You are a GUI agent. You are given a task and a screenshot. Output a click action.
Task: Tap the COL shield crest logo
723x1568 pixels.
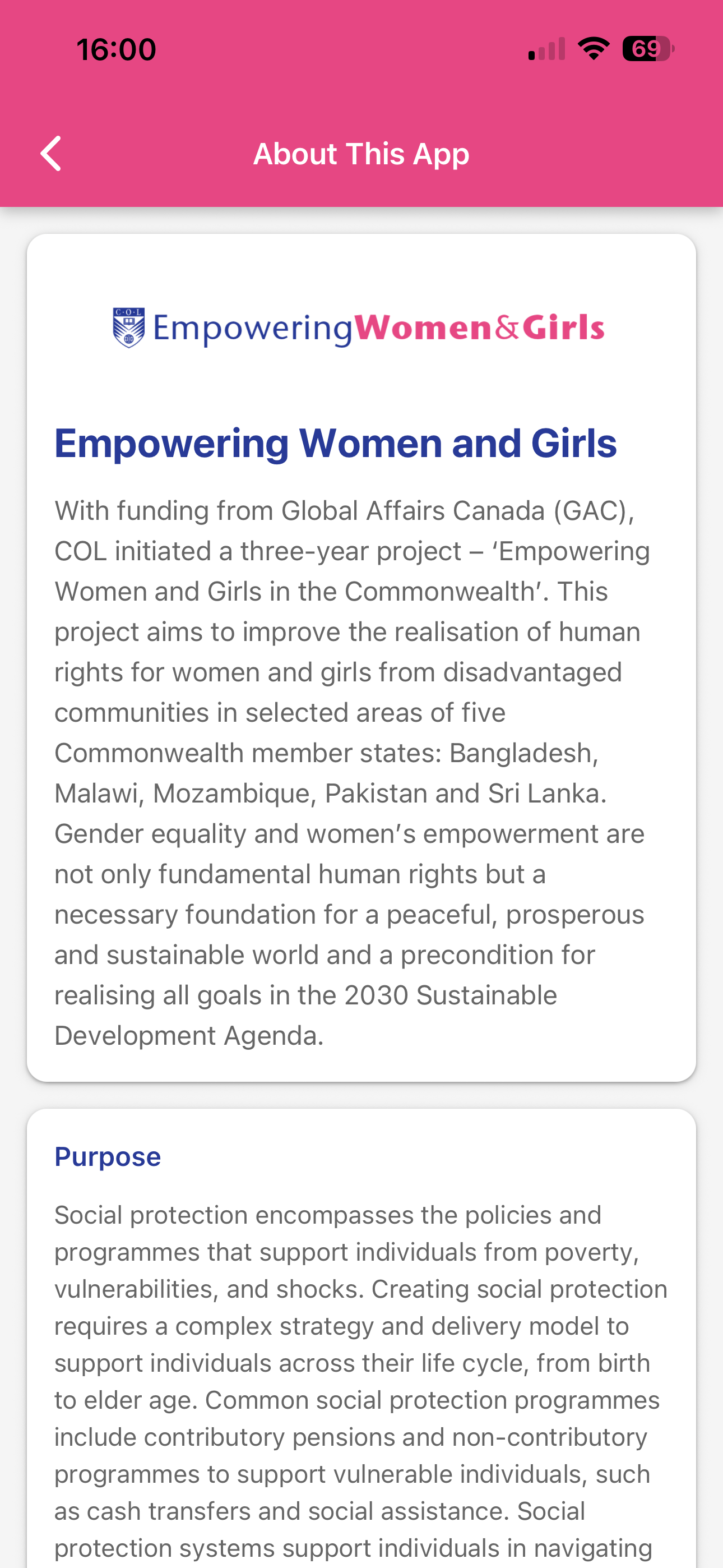coord(129,328)
